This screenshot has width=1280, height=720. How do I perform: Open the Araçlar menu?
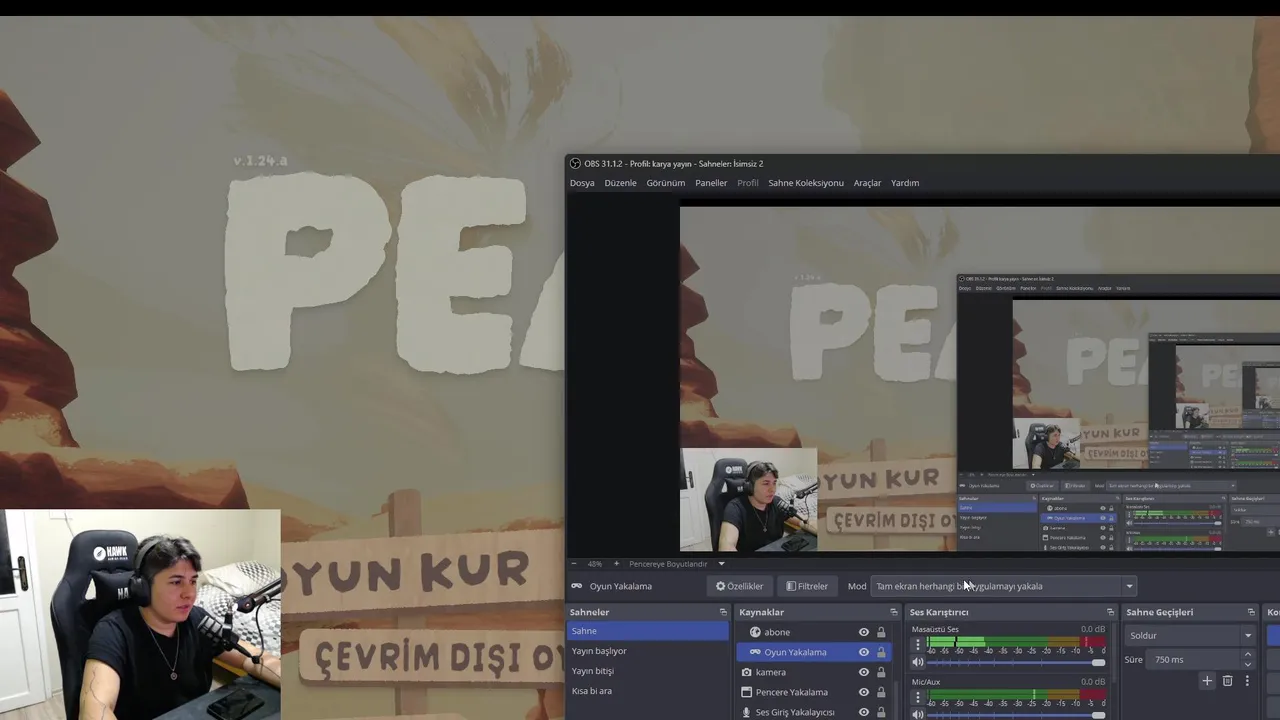pos(867,183)
